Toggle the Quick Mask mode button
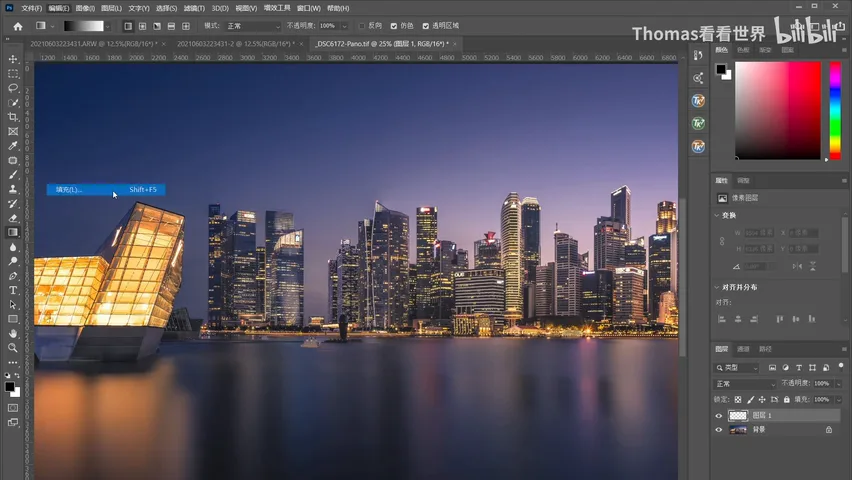The width and height of the screenshot is (852, 480). (x=13, y=408)
